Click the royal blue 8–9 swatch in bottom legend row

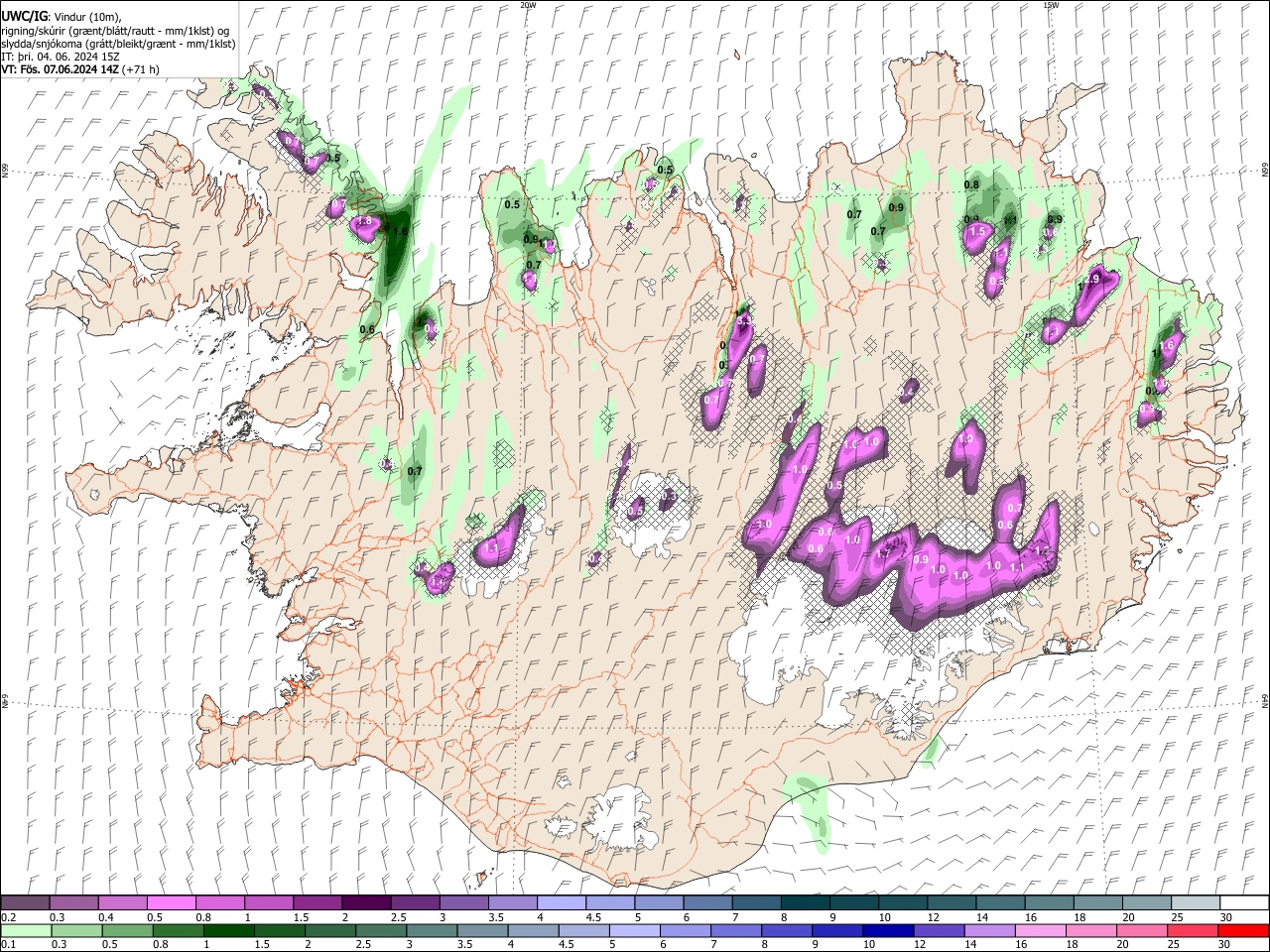pos(787,930)
